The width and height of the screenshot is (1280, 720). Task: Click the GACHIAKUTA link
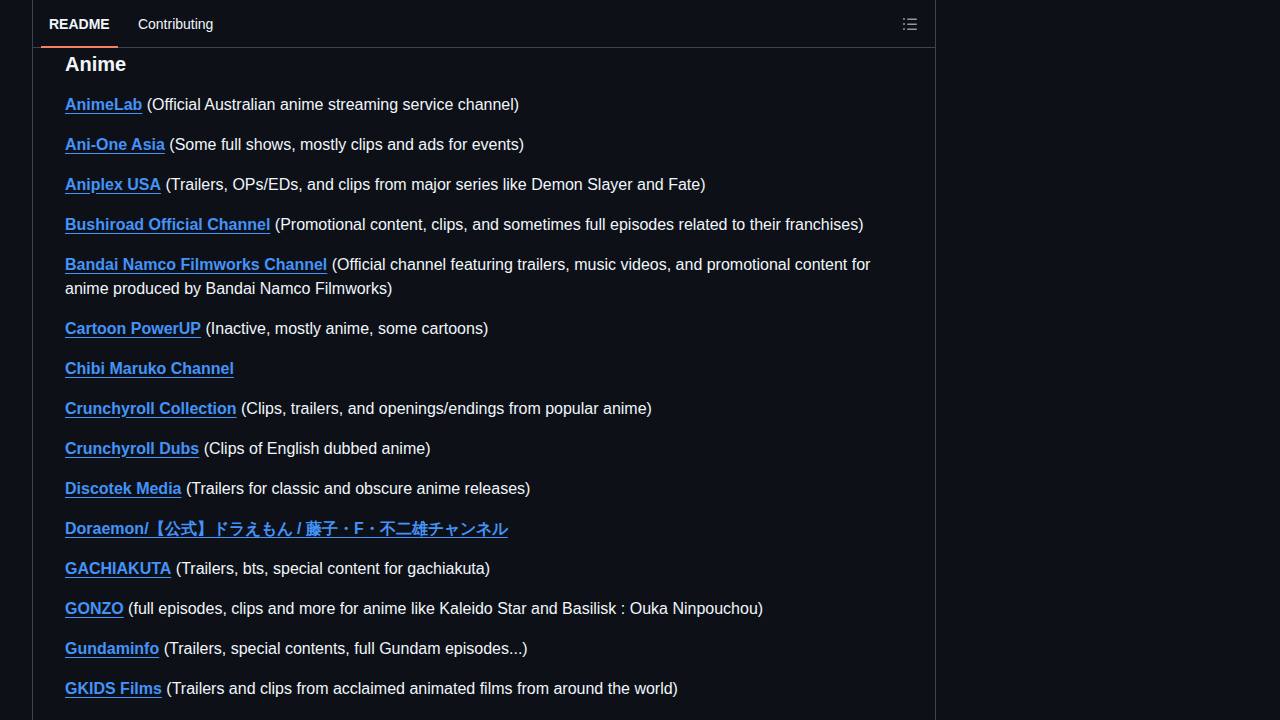tap(118, 569)
